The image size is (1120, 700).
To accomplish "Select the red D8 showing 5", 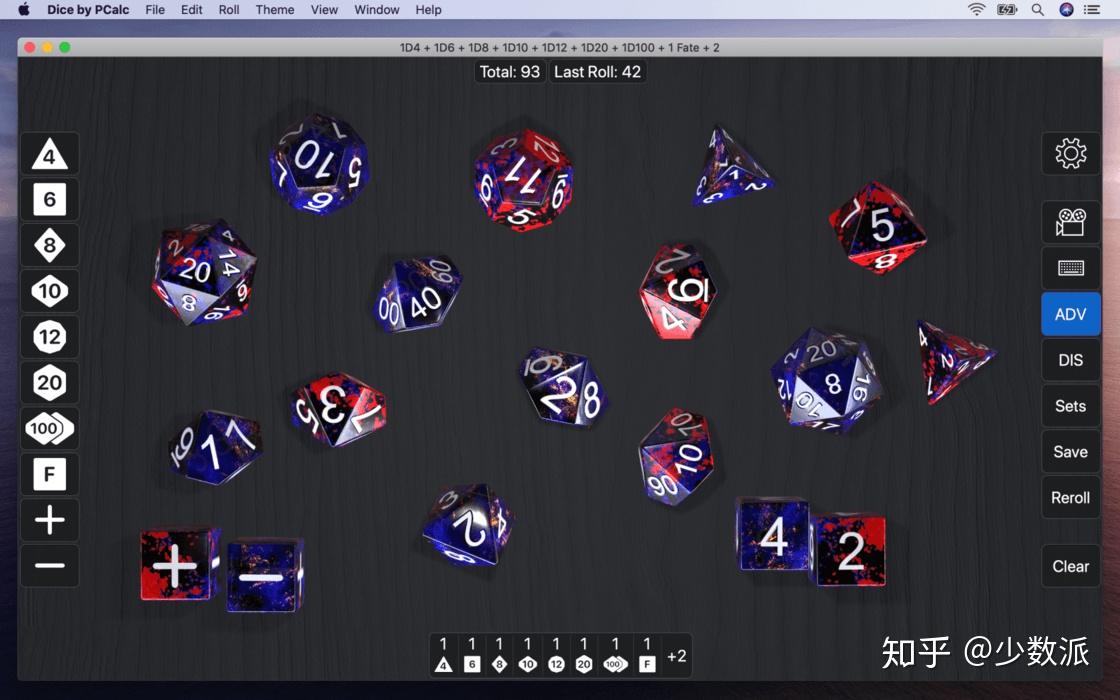I will (878, 226).
